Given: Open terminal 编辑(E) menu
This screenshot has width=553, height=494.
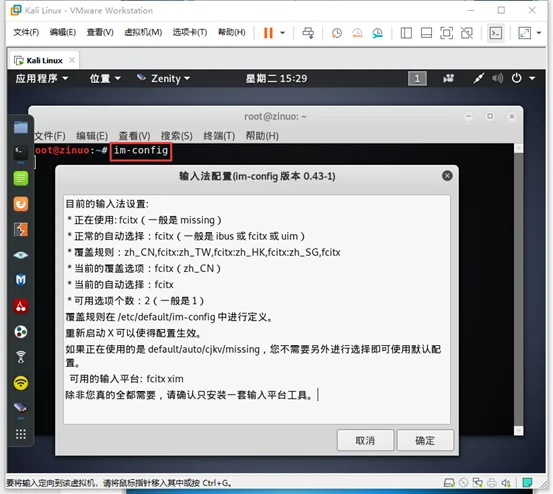Looking at the screenshot, I should point(92,136).
